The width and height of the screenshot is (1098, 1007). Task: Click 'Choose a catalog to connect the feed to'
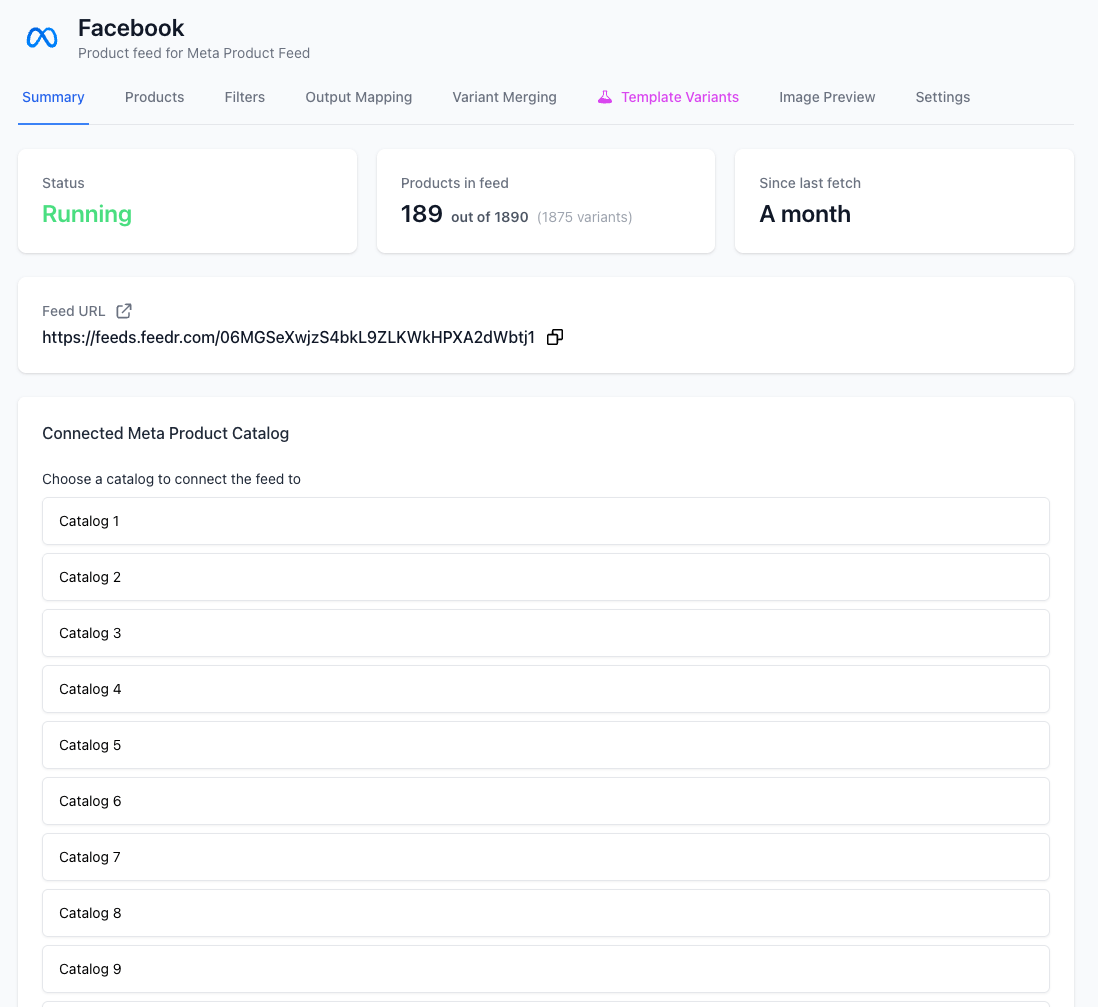[x=172, y=479]
